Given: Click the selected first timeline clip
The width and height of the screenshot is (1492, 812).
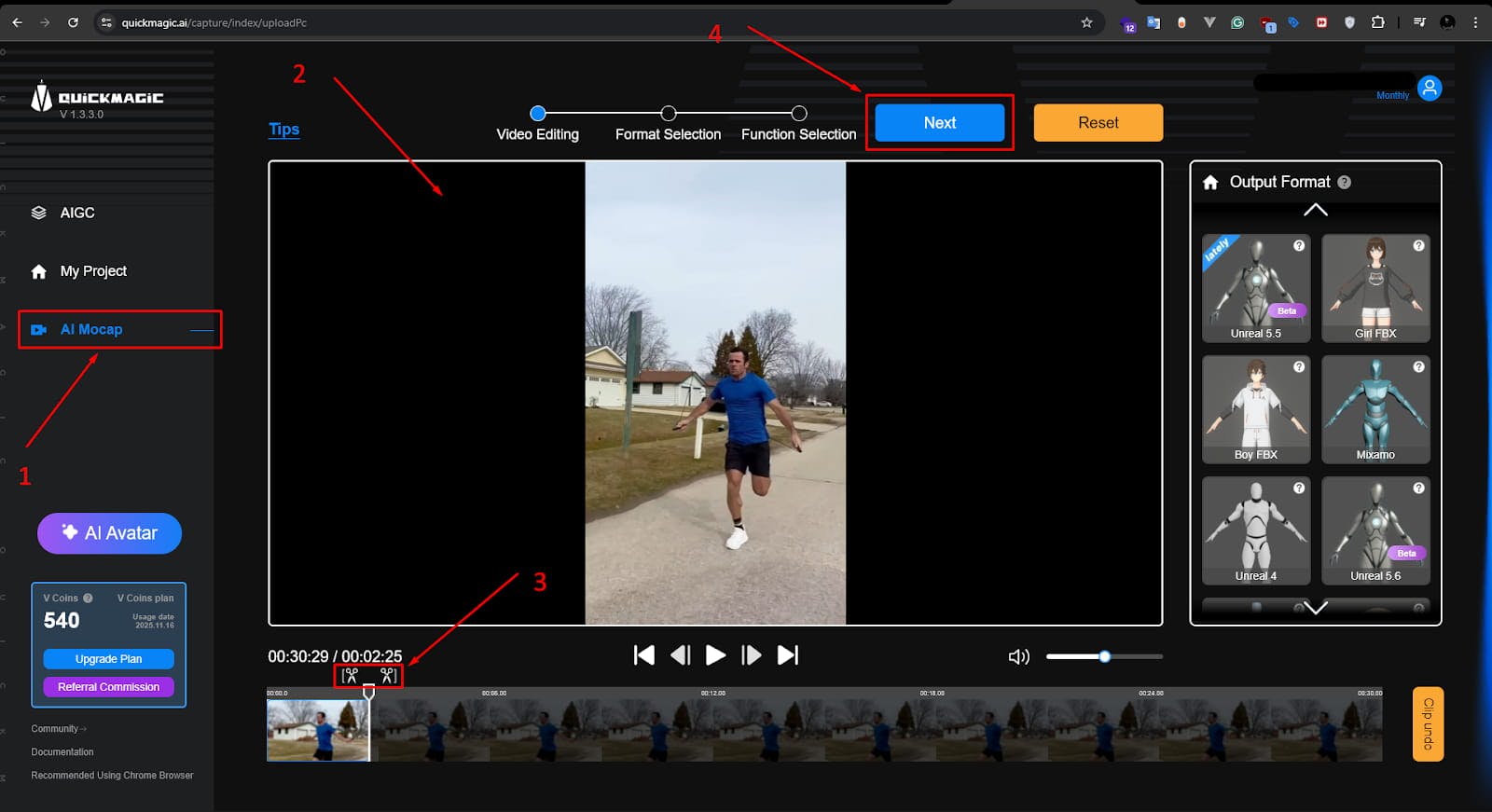Looking at the screenshot, I should pos(318,730).
